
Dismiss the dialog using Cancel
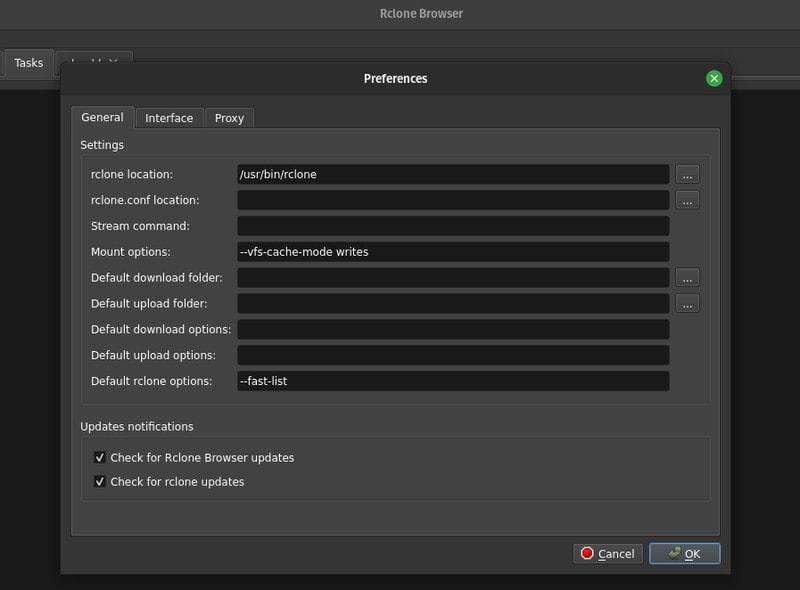pyautogui.click(x=607, y=553)
